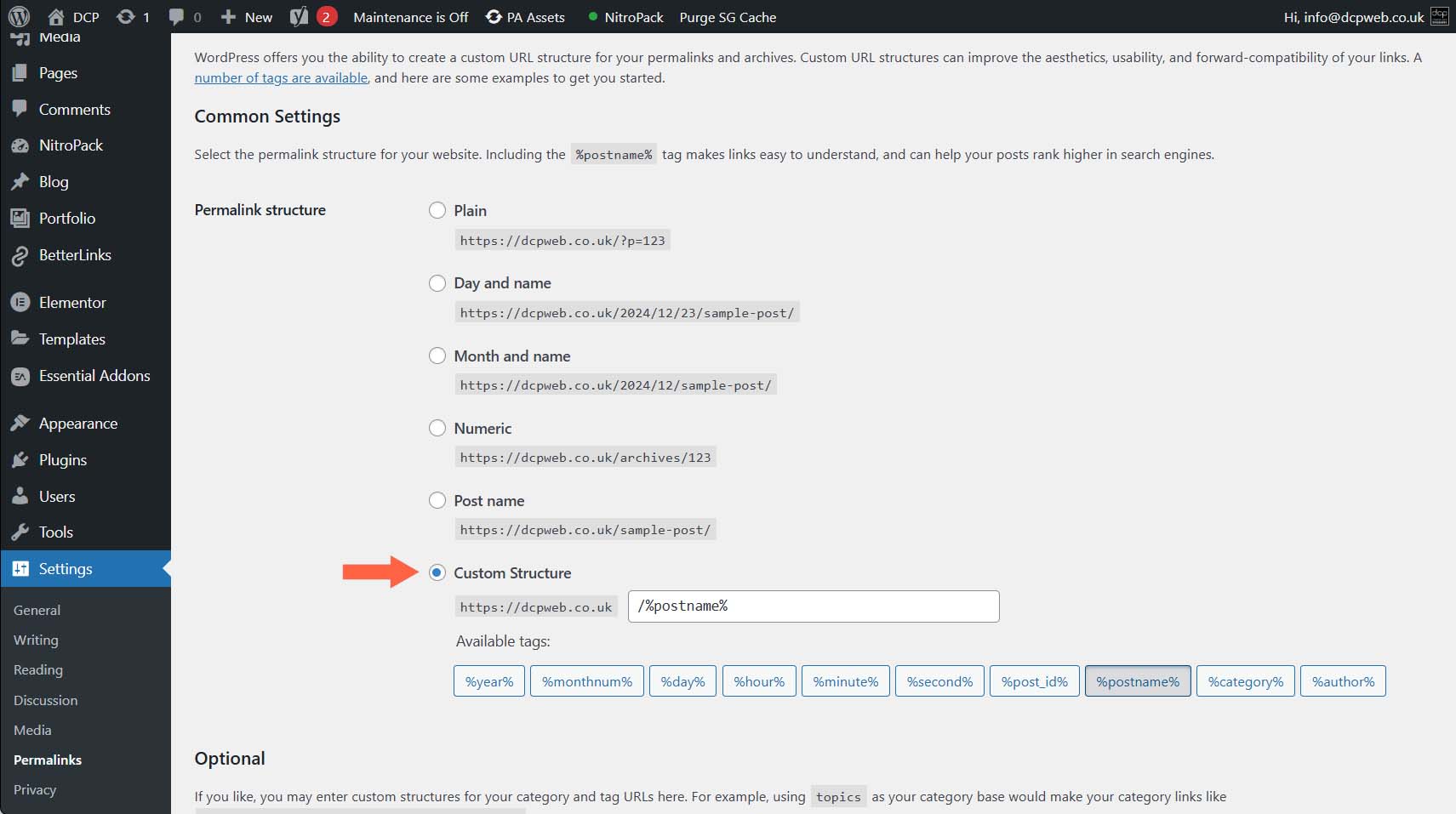Open the General settings submenu item
This screenshot has height=814, width=1456.
pos(37,610)
